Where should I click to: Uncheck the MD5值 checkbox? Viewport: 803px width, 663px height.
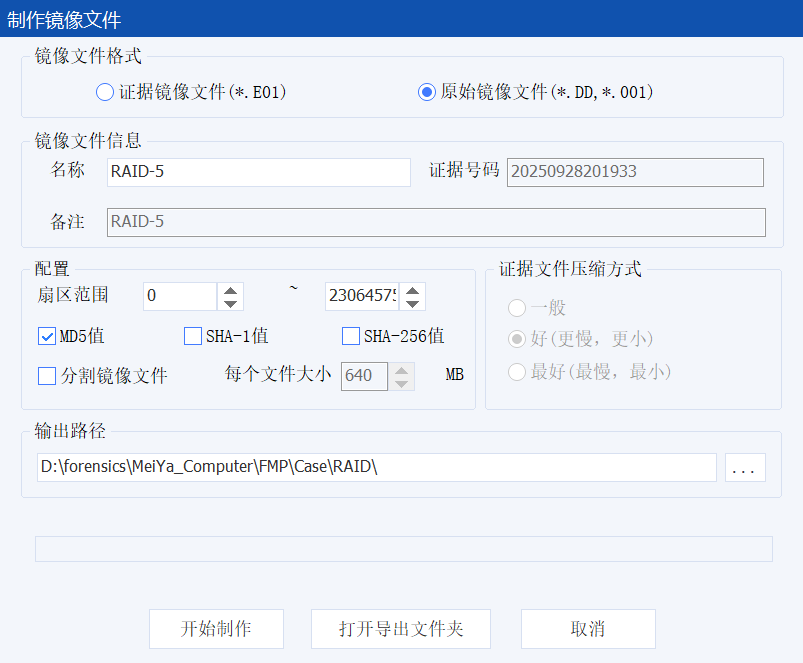(x=47, y=336)
